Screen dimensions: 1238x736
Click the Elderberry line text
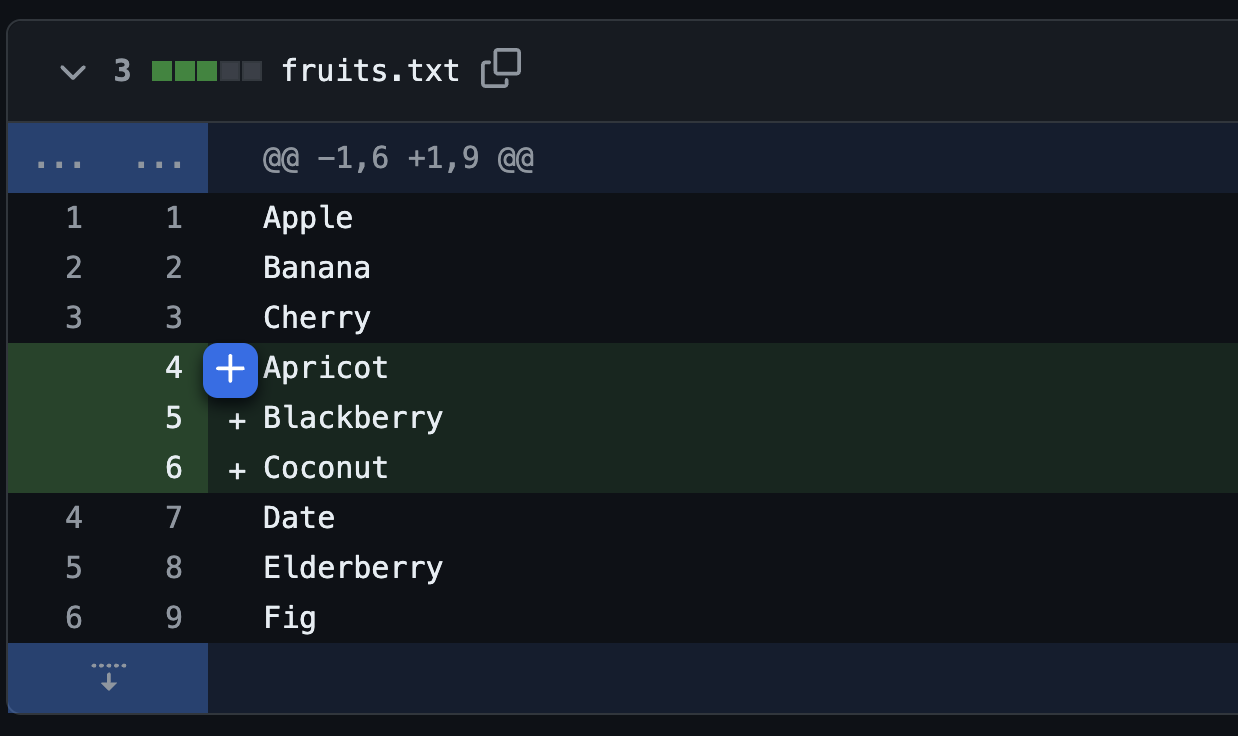click(353, 568)
